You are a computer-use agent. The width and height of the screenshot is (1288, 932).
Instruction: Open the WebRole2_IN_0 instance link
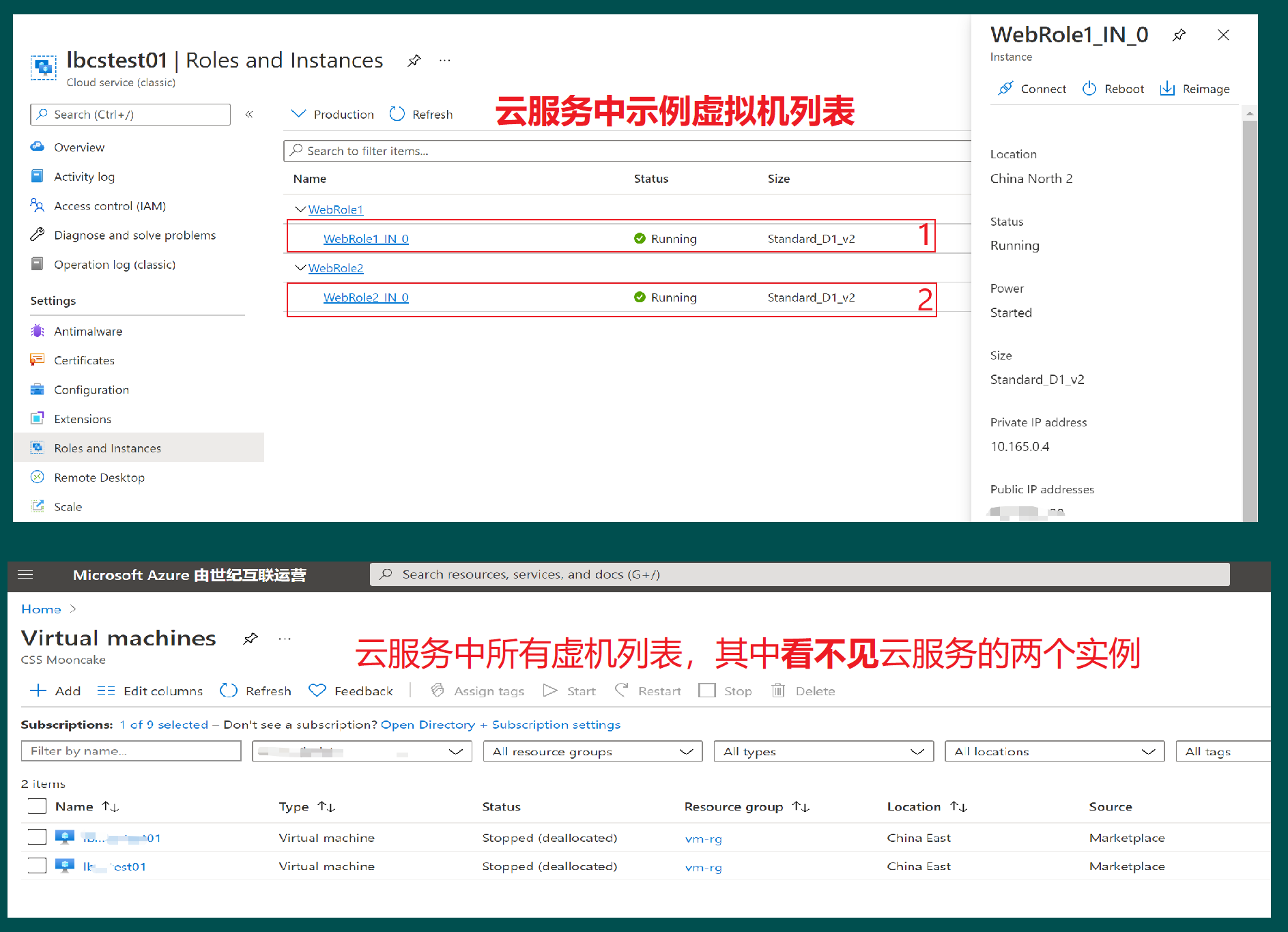[x=366, y=297]
